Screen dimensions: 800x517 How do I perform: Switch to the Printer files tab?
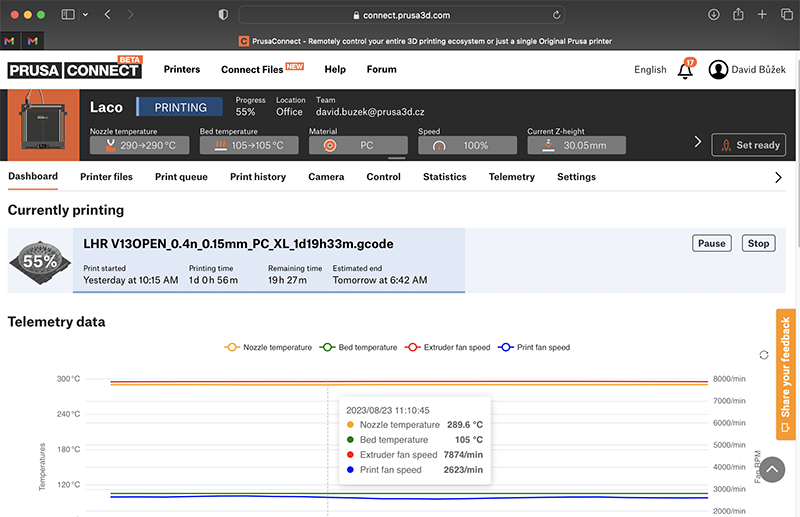tap(106, 177)
